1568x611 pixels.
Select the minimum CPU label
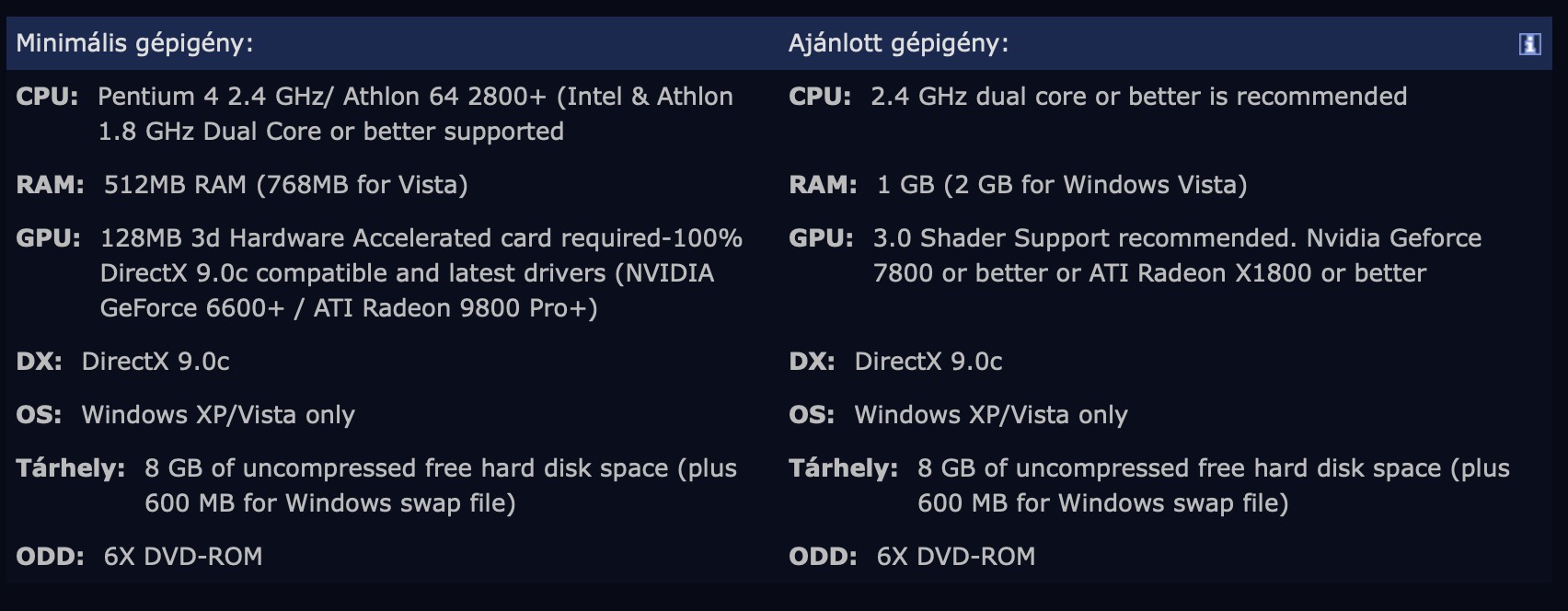pyautogui.click(x=47, y=97)
